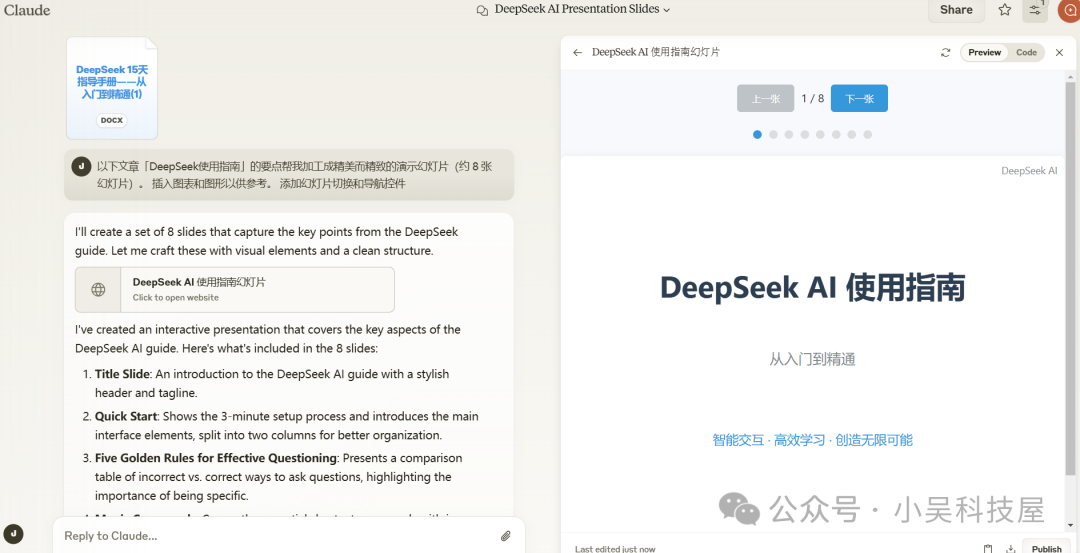This screenshot has height=553, width=1080.
Task: Open the J profile avatar near the reply box
Action: click(x=13, y=534)
